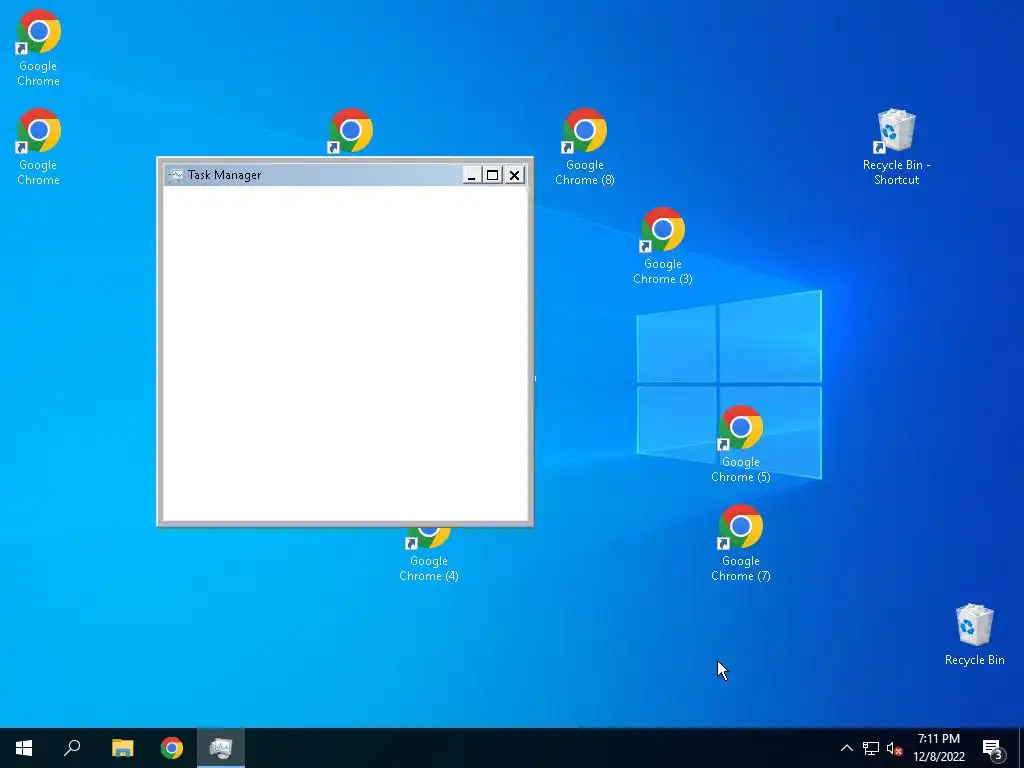
Task: Select the uppermost Google Chrome desktop shortcut
Action: pyautogui.click(x=38, y=48)
